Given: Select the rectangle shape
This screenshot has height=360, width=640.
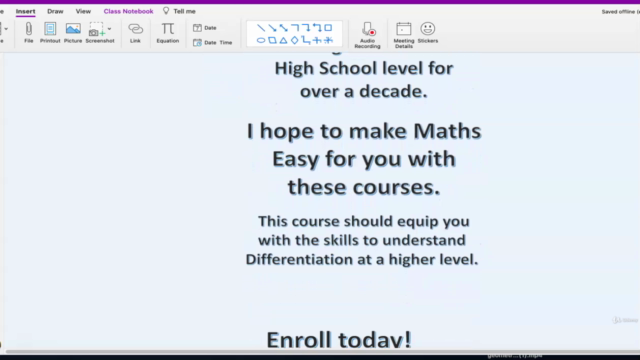Looking at the screenshot, I should click(328, 28).
